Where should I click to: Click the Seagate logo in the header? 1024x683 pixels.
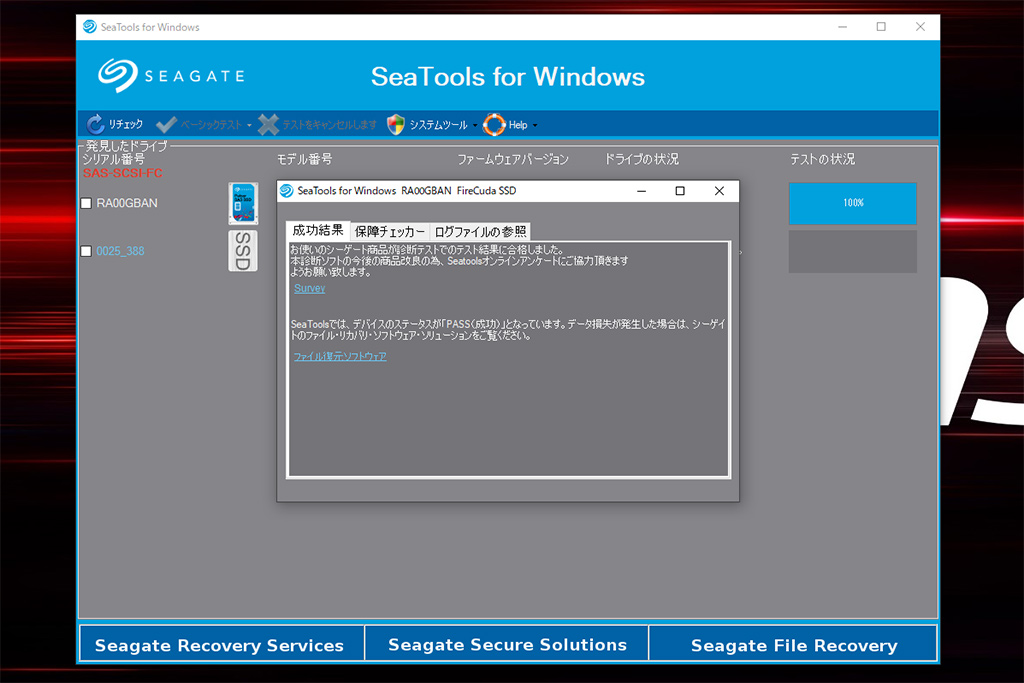pyautogui.click(x=172, y=76)
